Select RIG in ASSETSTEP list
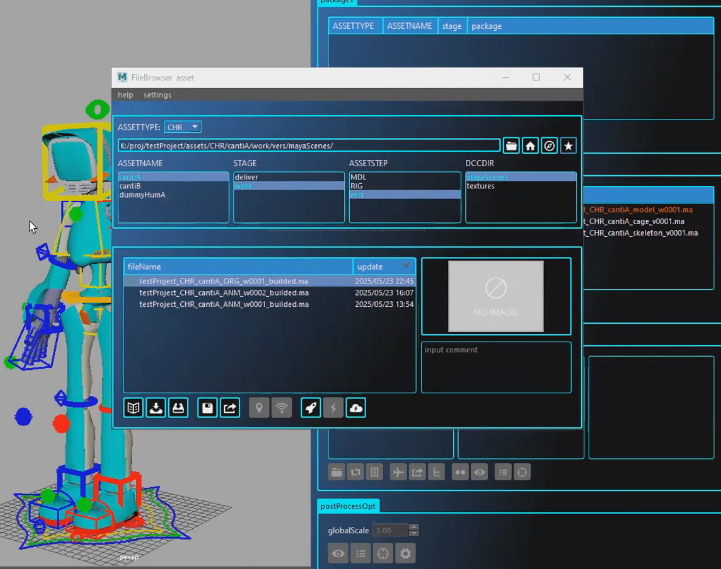 [405, 186]
